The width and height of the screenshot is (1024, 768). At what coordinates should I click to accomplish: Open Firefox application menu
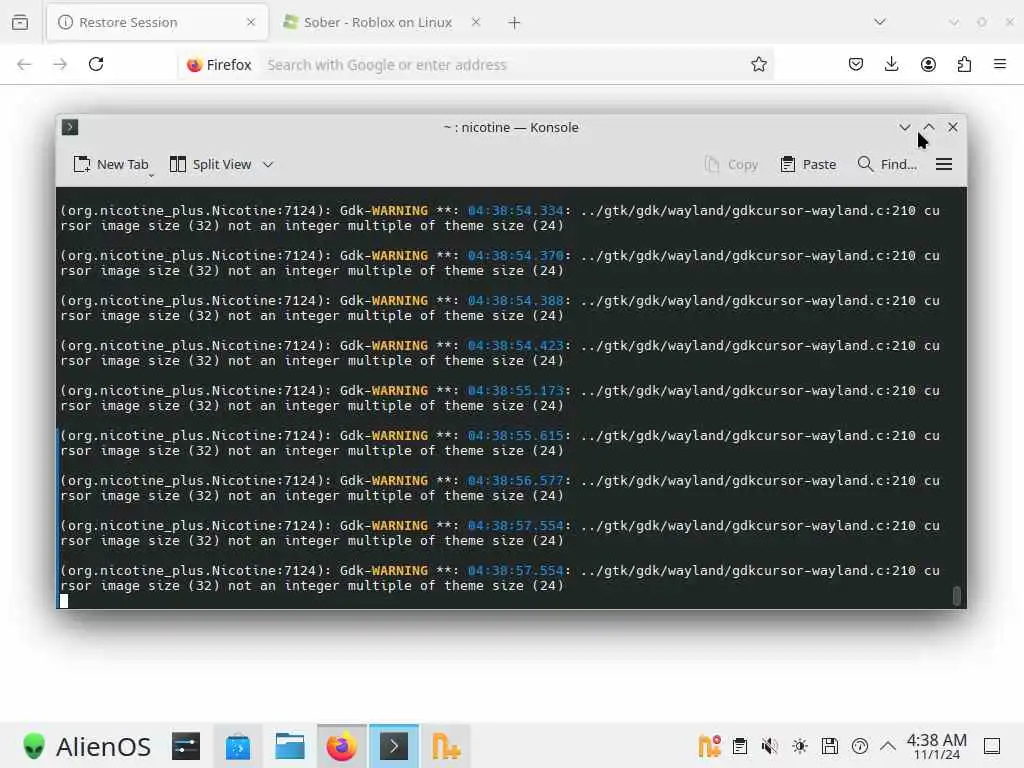1000,64
